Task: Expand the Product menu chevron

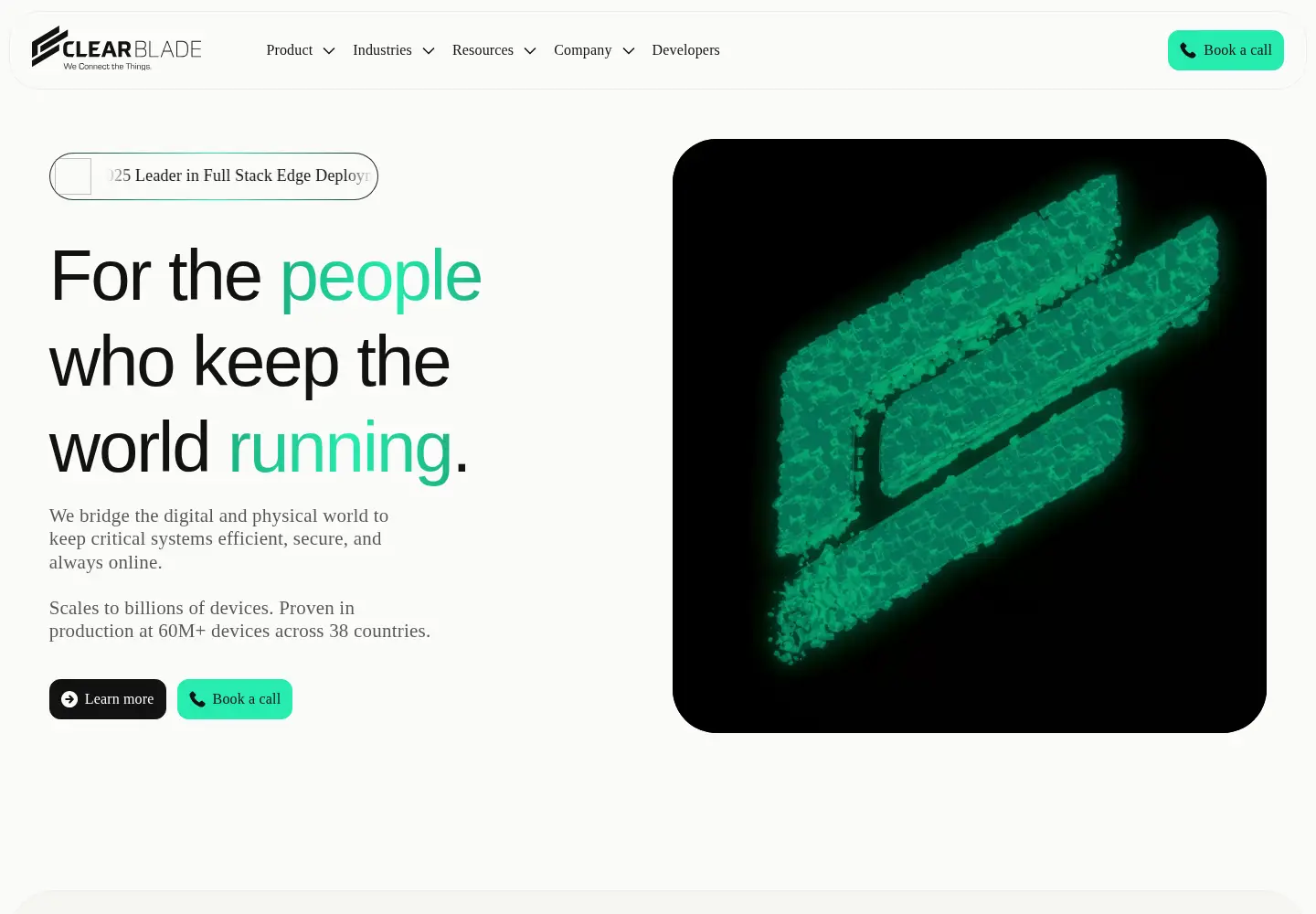Action: [x=329, y=50]
